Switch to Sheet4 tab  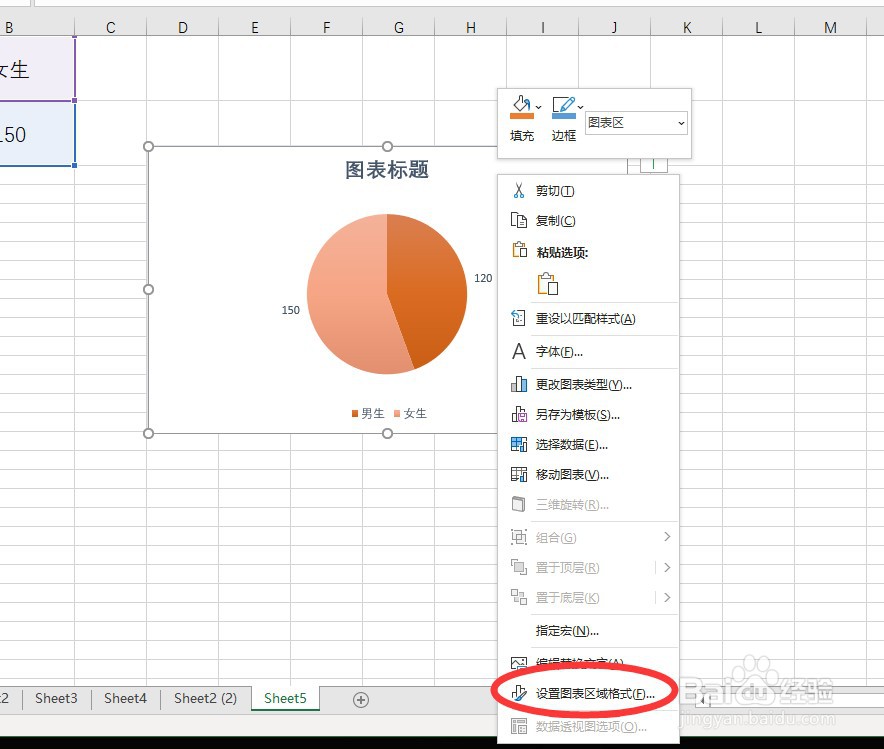[x=125, y=698]
